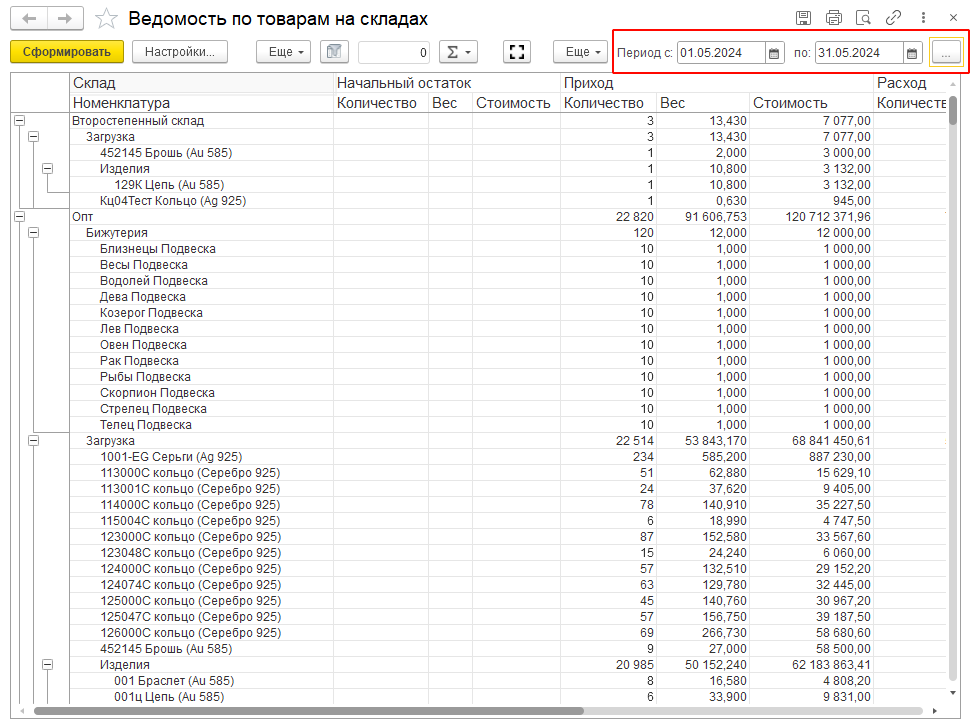Collapse Изделия group with 001 Браслет
Viewport: 971px width, 722px height.
click(47, 664)
